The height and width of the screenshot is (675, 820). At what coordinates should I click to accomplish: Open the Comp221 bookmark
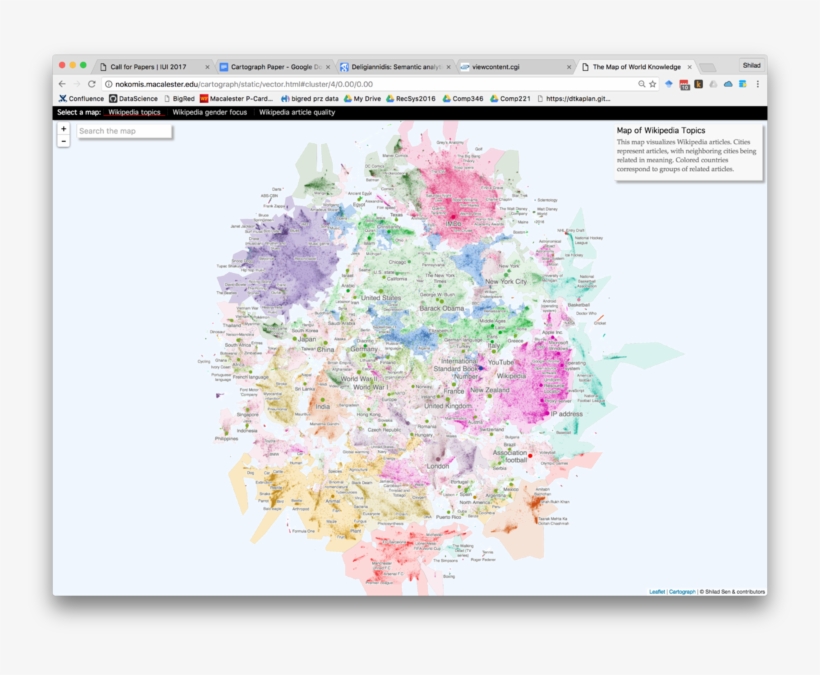[510, 98]
